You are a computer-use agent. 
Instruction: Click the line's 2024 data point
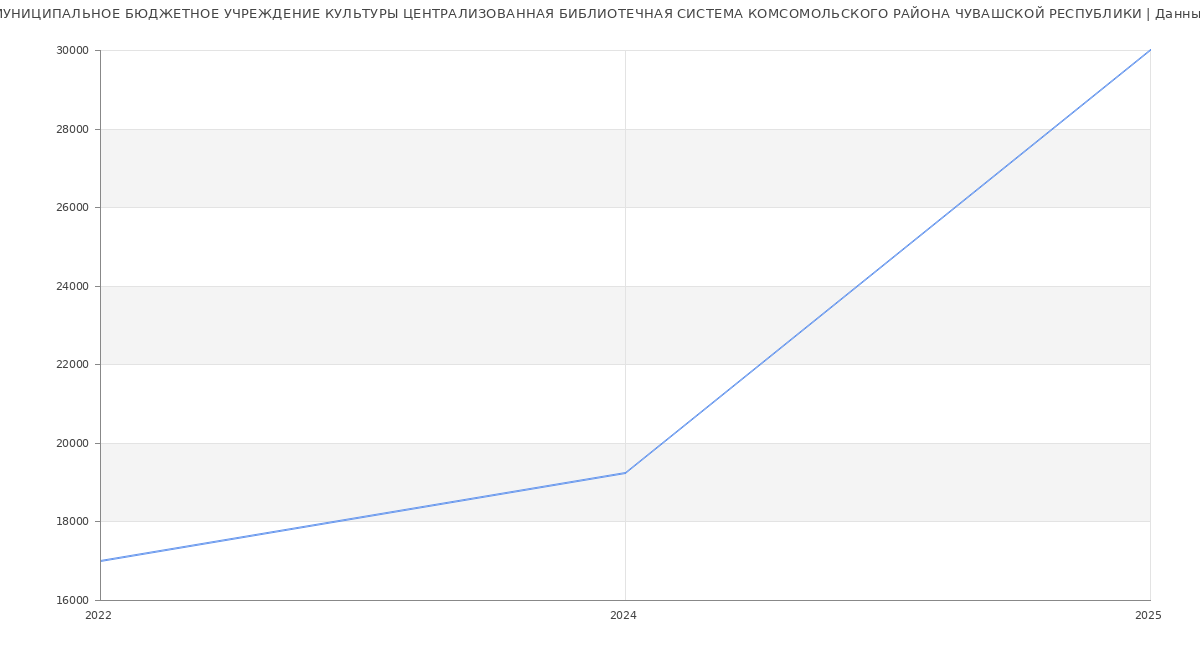click(625, 473)
